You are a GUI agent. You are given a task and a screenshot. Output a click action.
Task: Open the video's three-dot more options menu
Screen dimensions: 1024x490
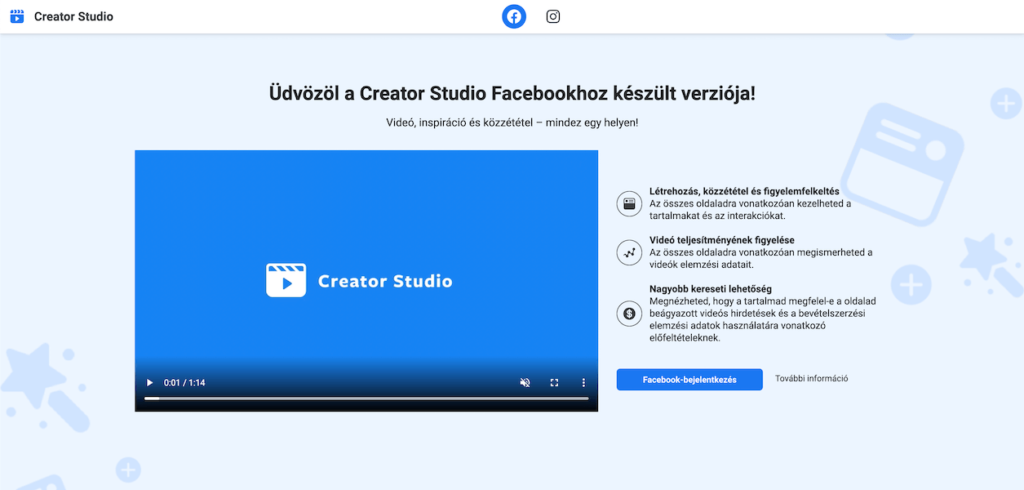click(584, 383)
